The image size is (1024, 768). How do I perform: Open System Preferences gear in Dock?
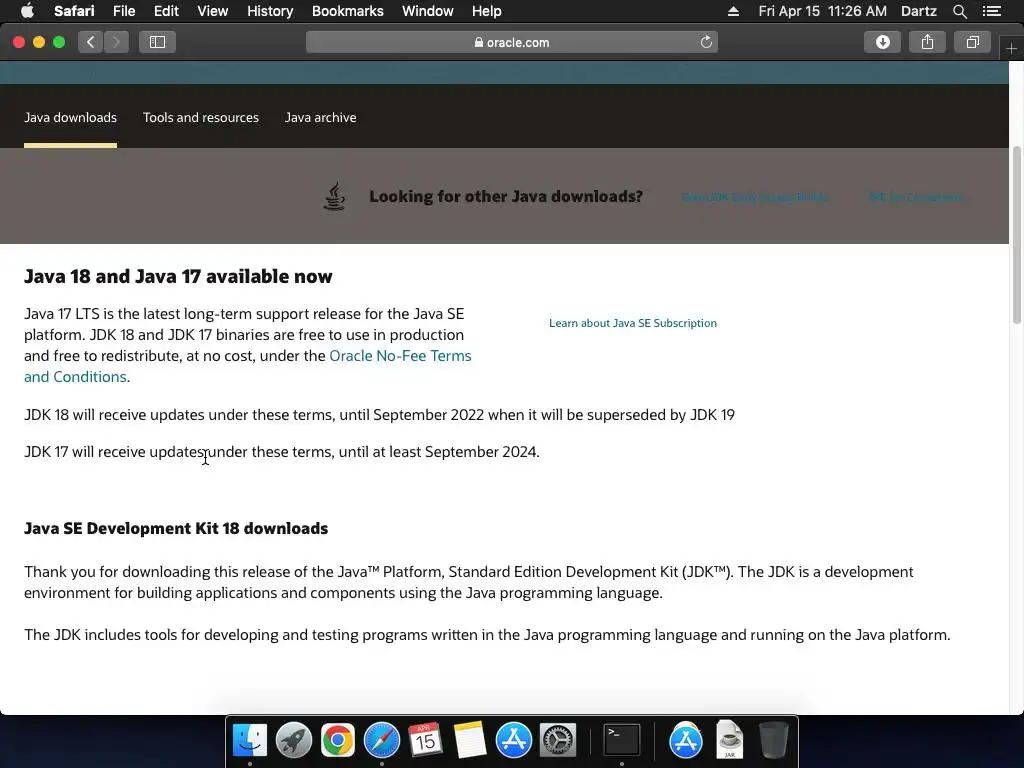click(558, 741)
